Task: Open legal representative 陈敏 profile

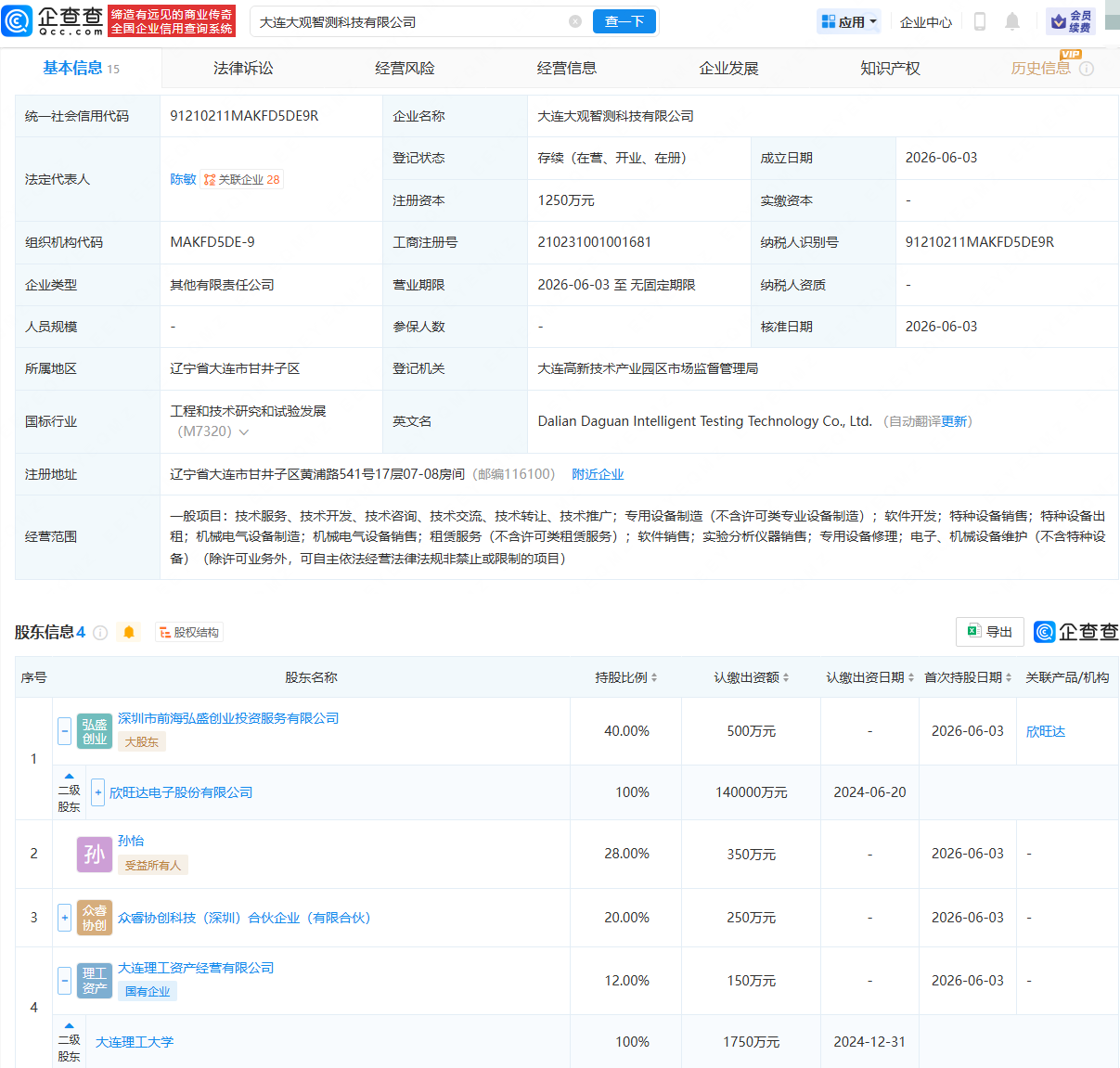Action: click(x=183, y=179)
